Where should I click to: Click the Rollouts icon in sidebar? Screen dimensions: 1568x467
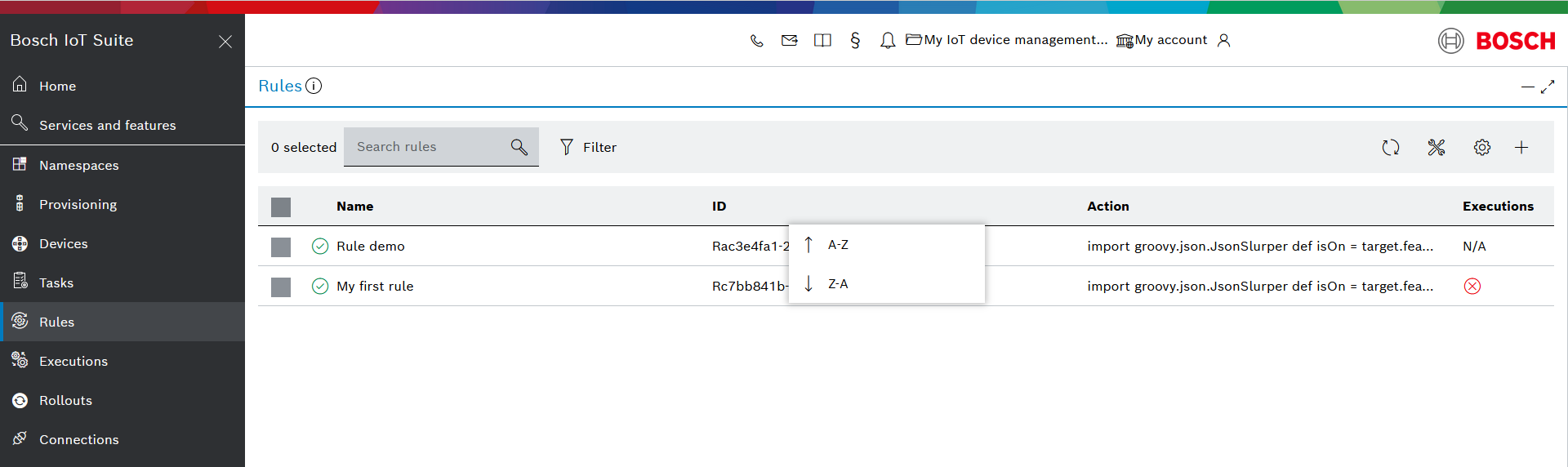tap(20, 400)
